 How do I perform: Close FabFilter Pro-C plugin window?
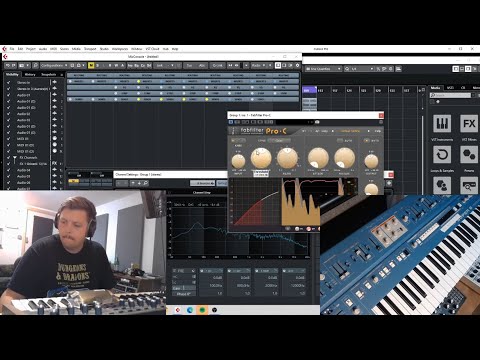(381, 115)
